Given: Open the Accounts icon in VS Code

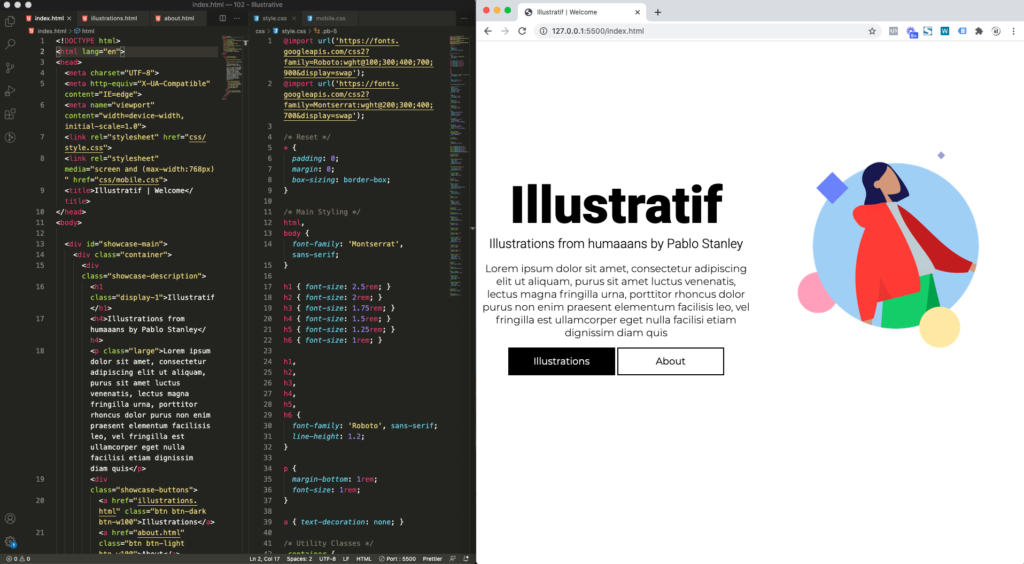Looking at the screenshot, I should tap(10, 519).
